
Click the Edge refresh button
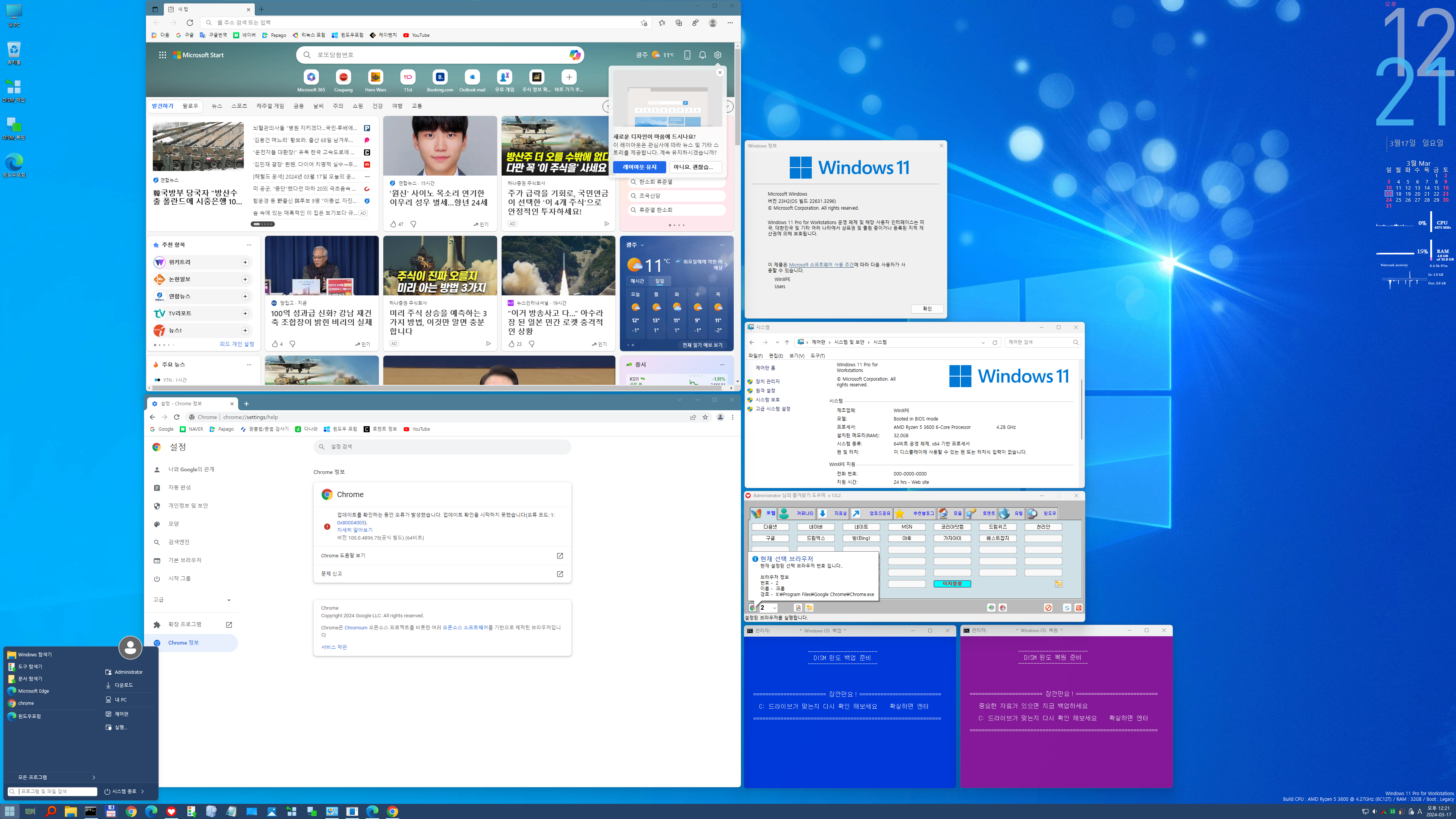190,23
